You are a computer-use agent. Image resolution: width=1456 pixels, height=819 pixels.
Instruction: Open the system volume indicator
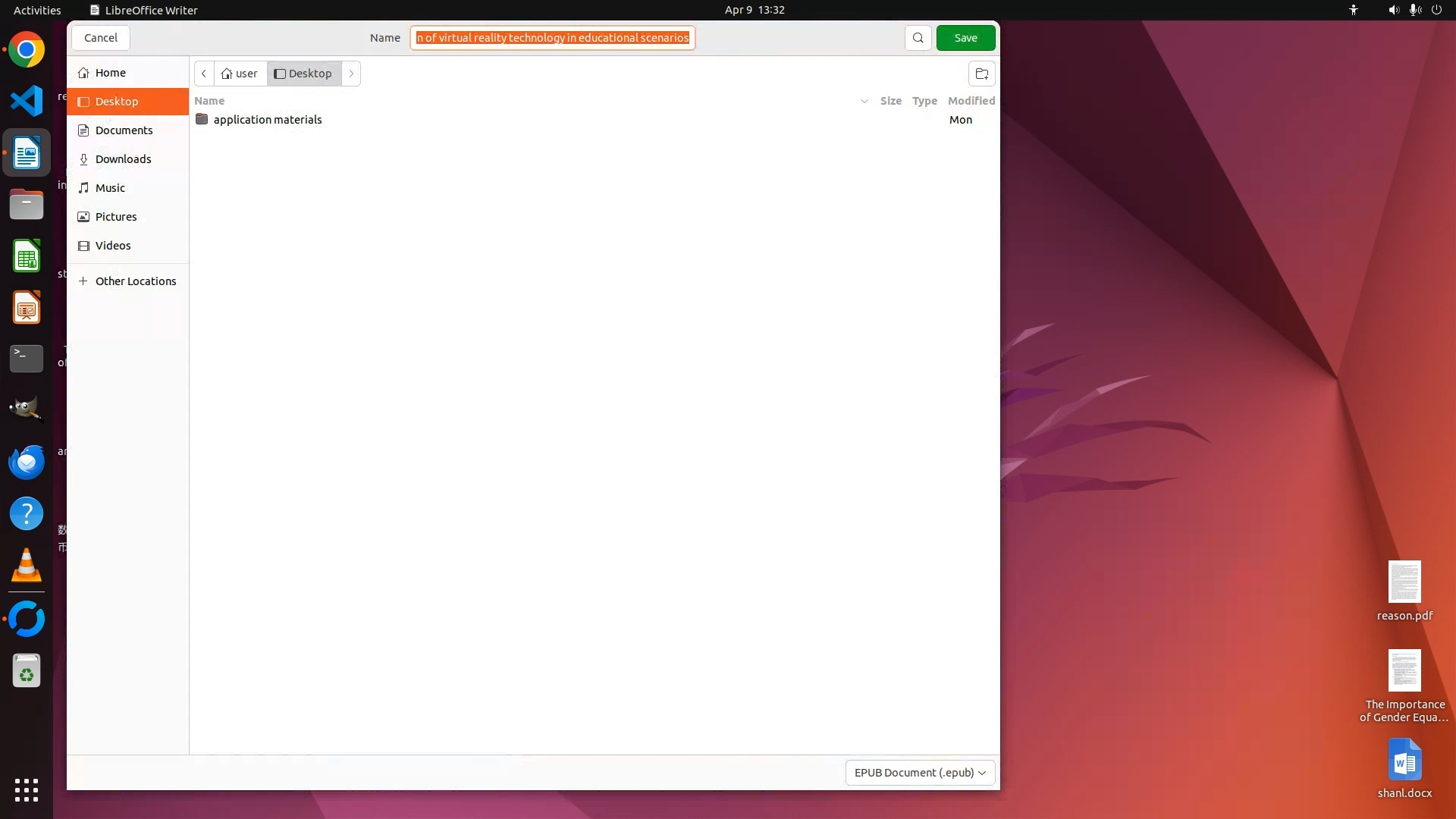1393,10
